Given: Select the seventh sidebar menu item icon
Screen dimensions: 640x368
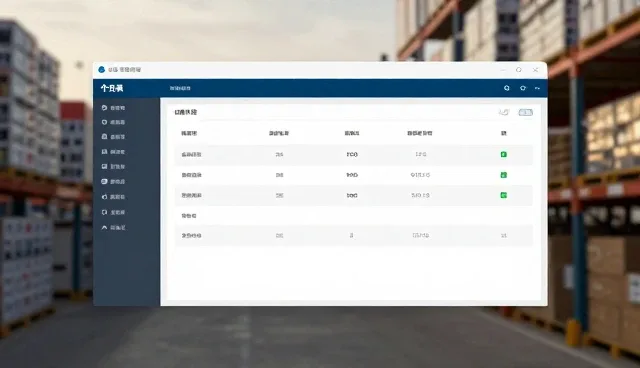Looking at the screenshot, I should tap(104, 197).
